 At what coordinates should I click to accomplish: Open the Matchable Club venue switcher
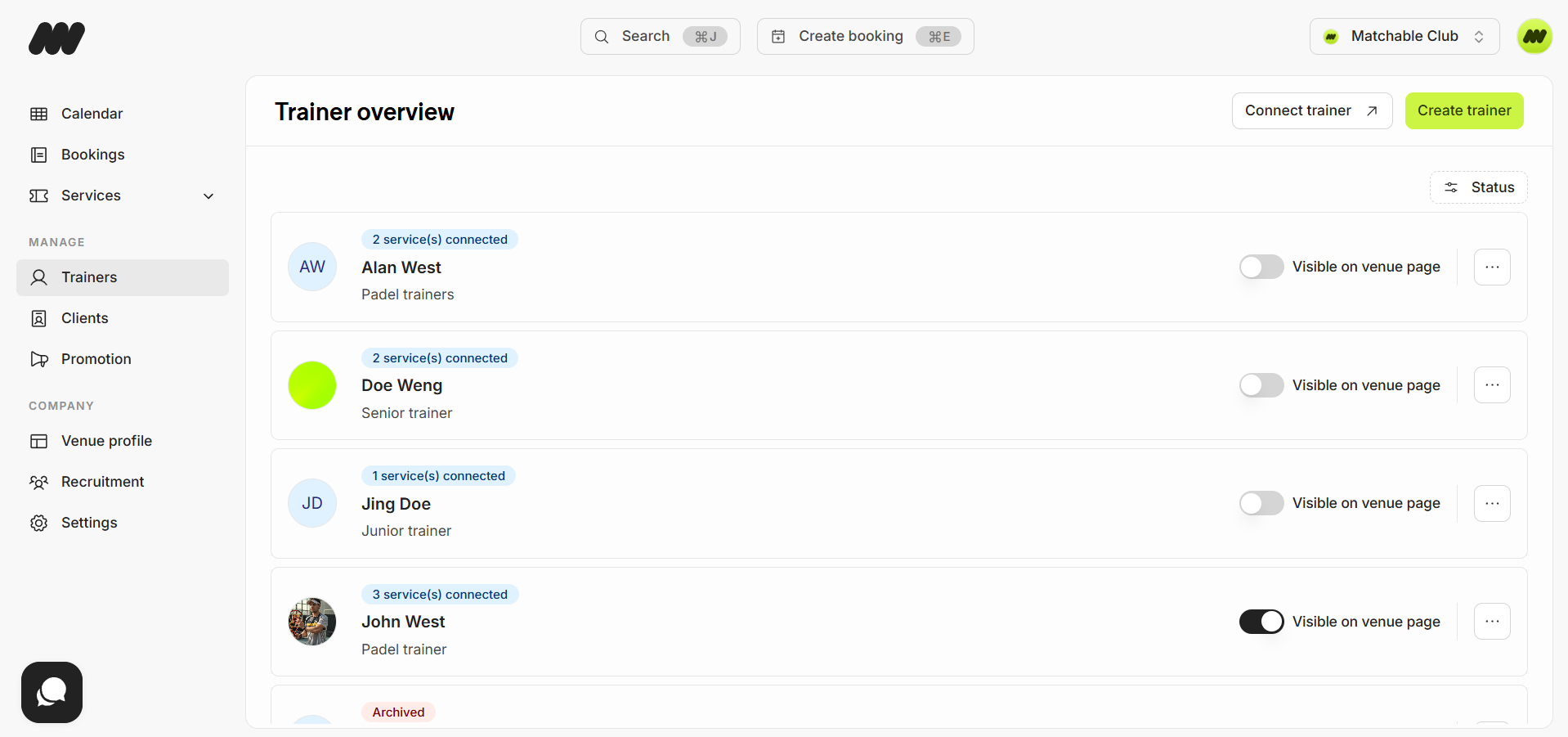click(x=1404, y=37)
